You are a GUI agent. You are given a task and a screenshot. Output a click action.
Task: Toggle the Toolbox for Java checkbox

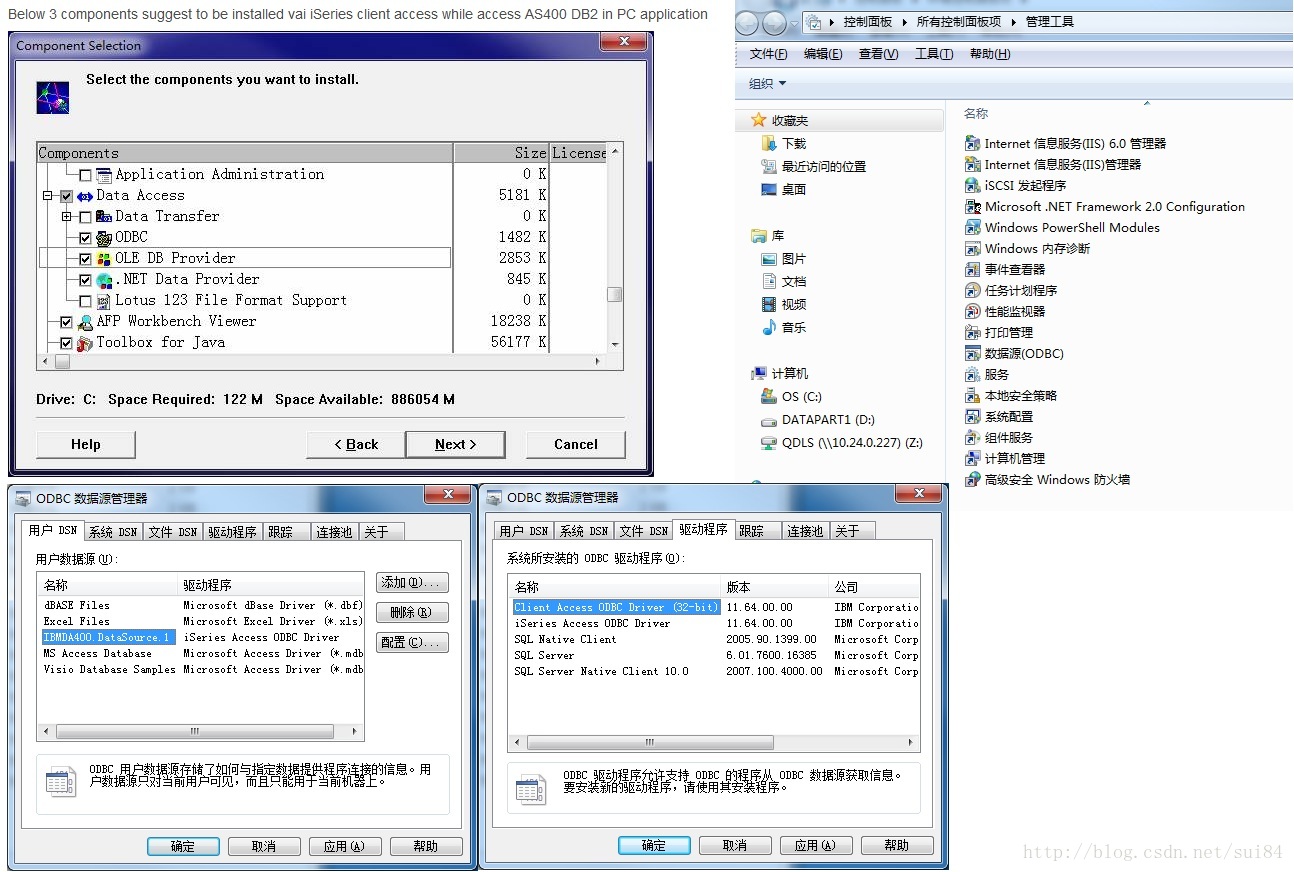(x=66, y=343)
